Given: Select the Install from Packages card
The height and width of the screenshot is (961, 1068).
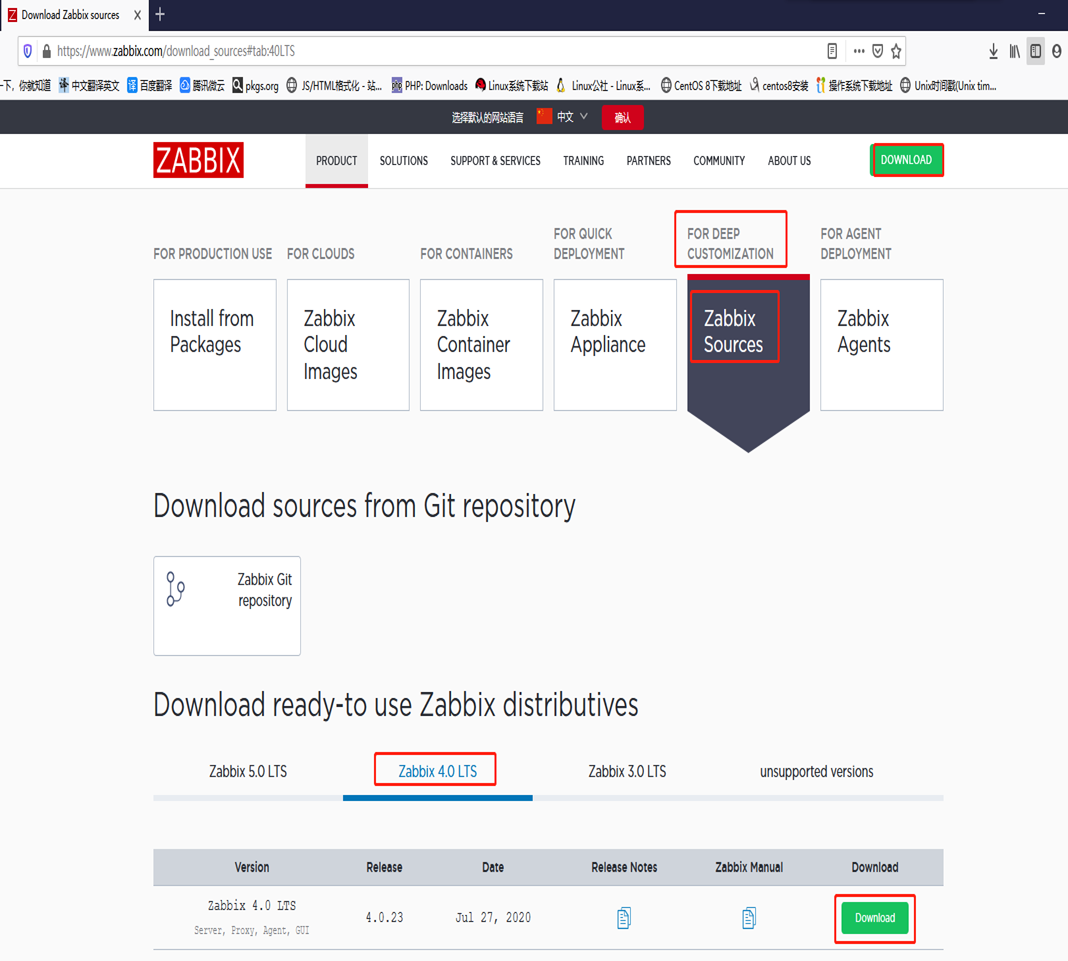Looking at the screenshot, I should pos(215,345).
